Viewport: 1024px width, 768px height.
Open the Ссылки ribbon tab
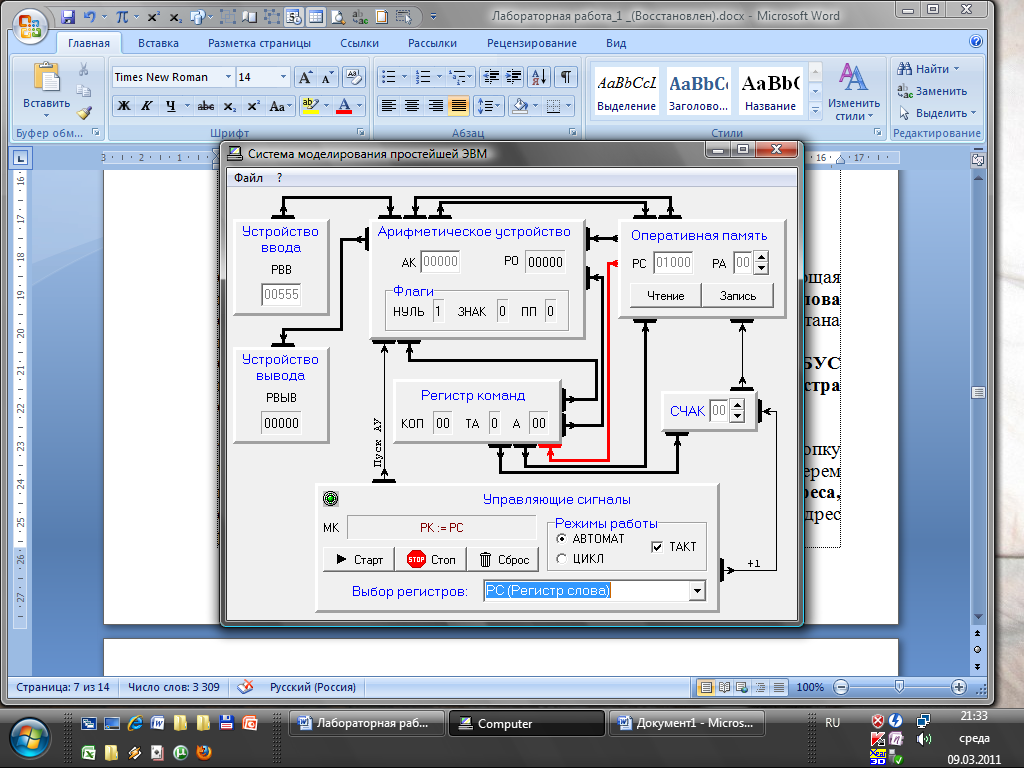[359, 43]
